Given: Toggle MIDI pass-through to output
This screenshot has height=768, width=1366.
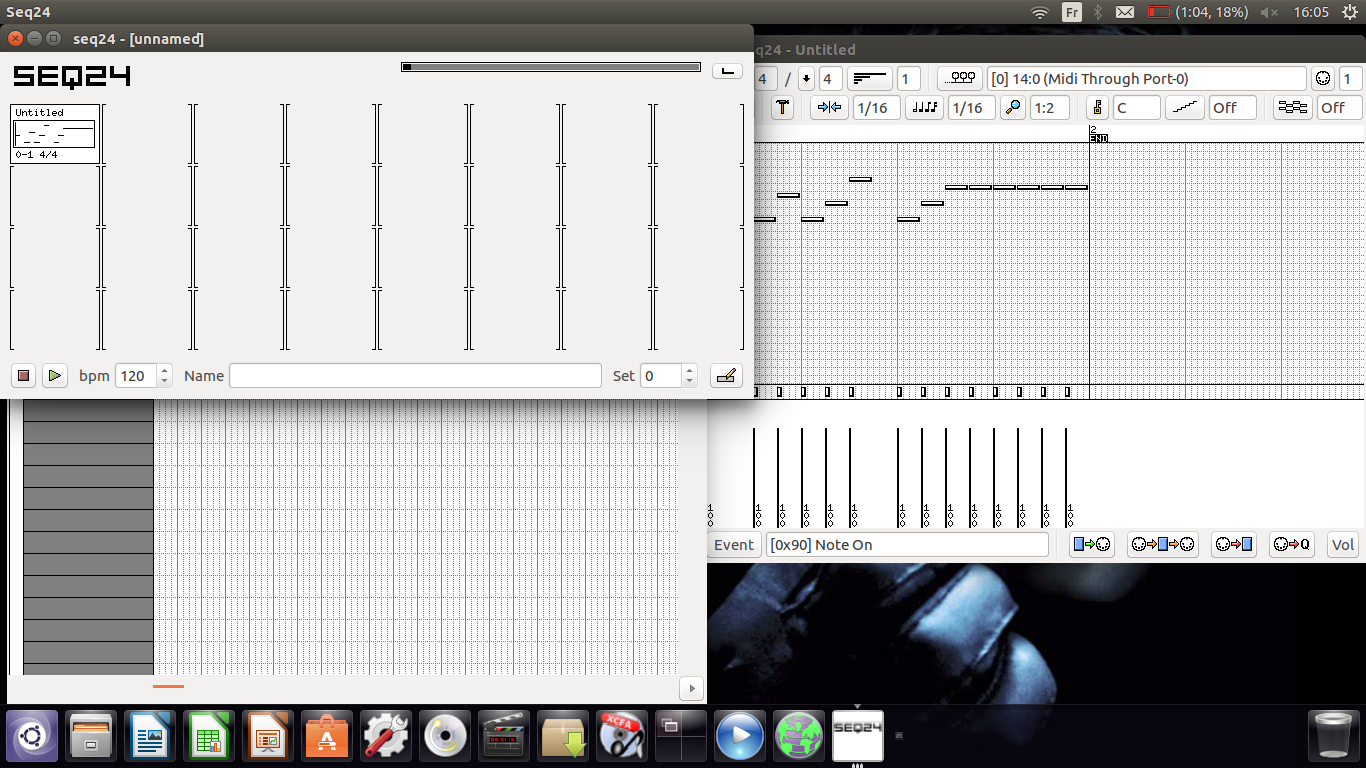Looking at the screenshot, I should 1162,545.
